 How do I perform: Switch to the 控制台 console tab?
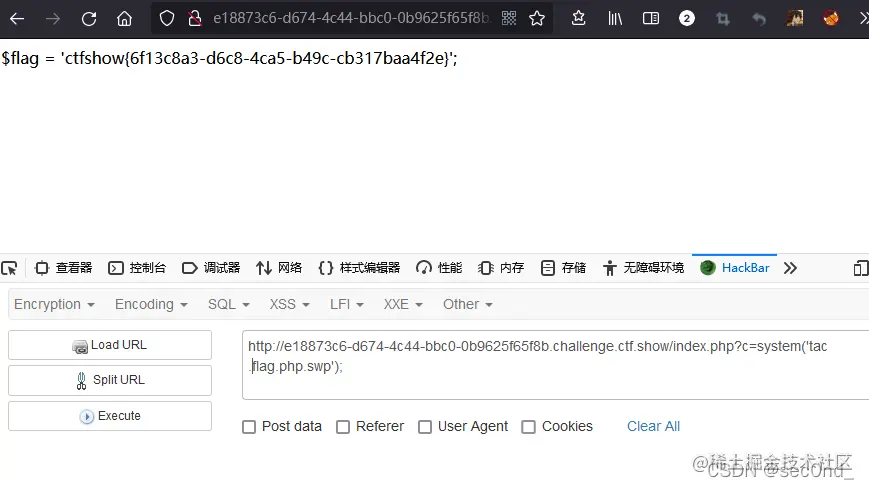137,268
